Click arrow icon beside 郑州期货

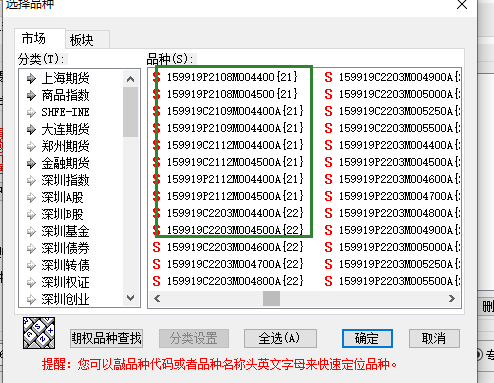coord(31,147)
